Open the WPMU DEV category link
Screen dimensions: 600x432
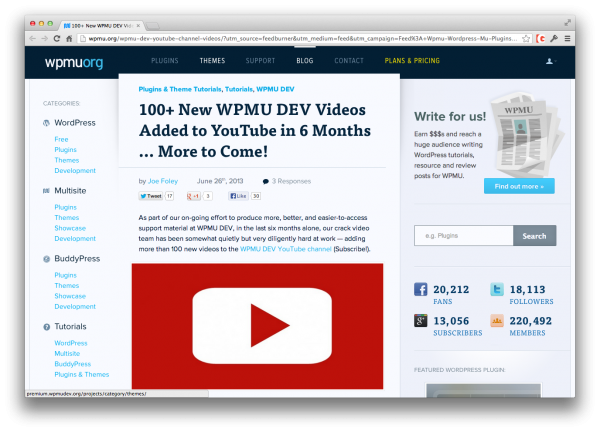(275, 89)
